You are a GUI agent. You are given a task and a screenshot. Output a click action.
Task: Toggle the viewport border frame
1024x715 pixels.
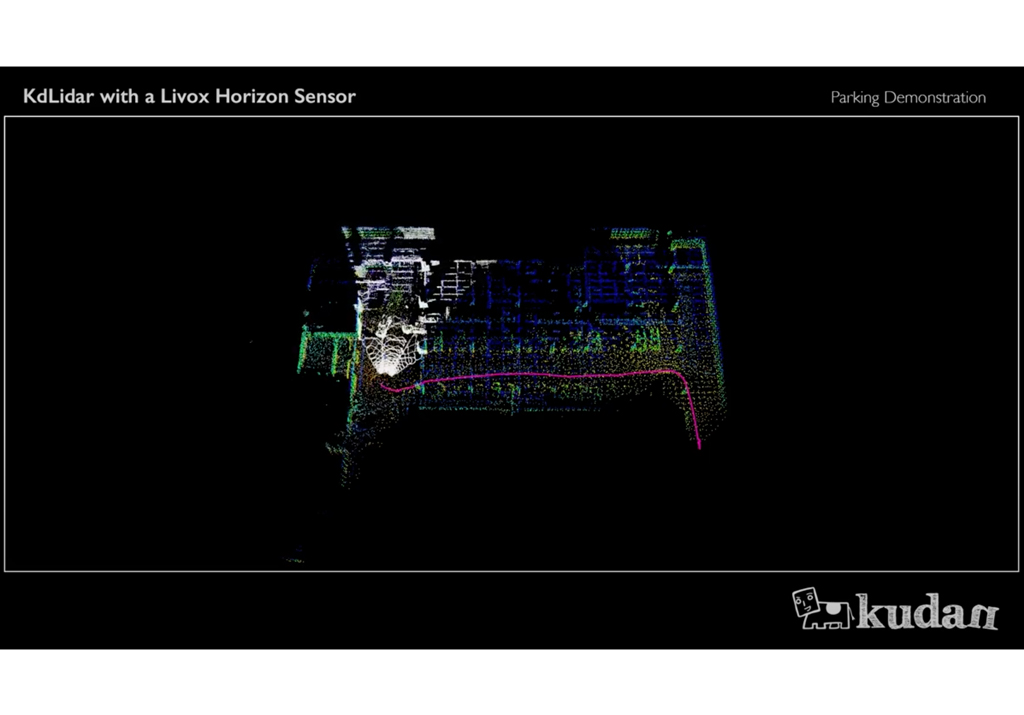pyautogui.click(x=512, y=115)
